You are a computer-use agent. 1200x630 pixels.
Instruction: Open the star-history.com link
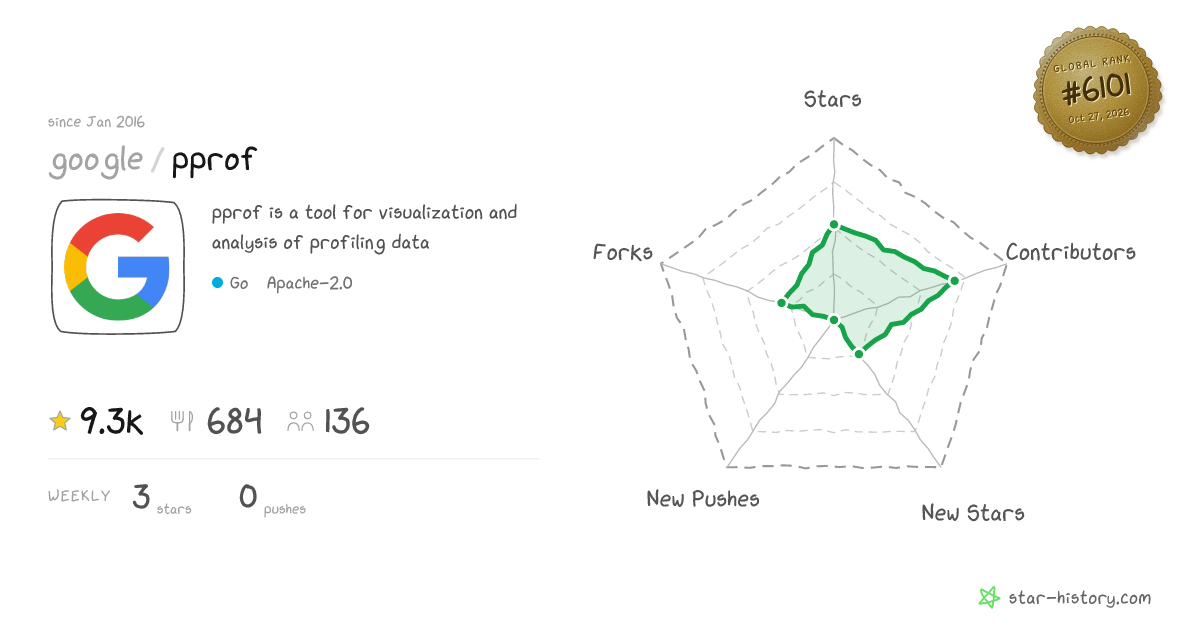click(x=1078, y=598)
